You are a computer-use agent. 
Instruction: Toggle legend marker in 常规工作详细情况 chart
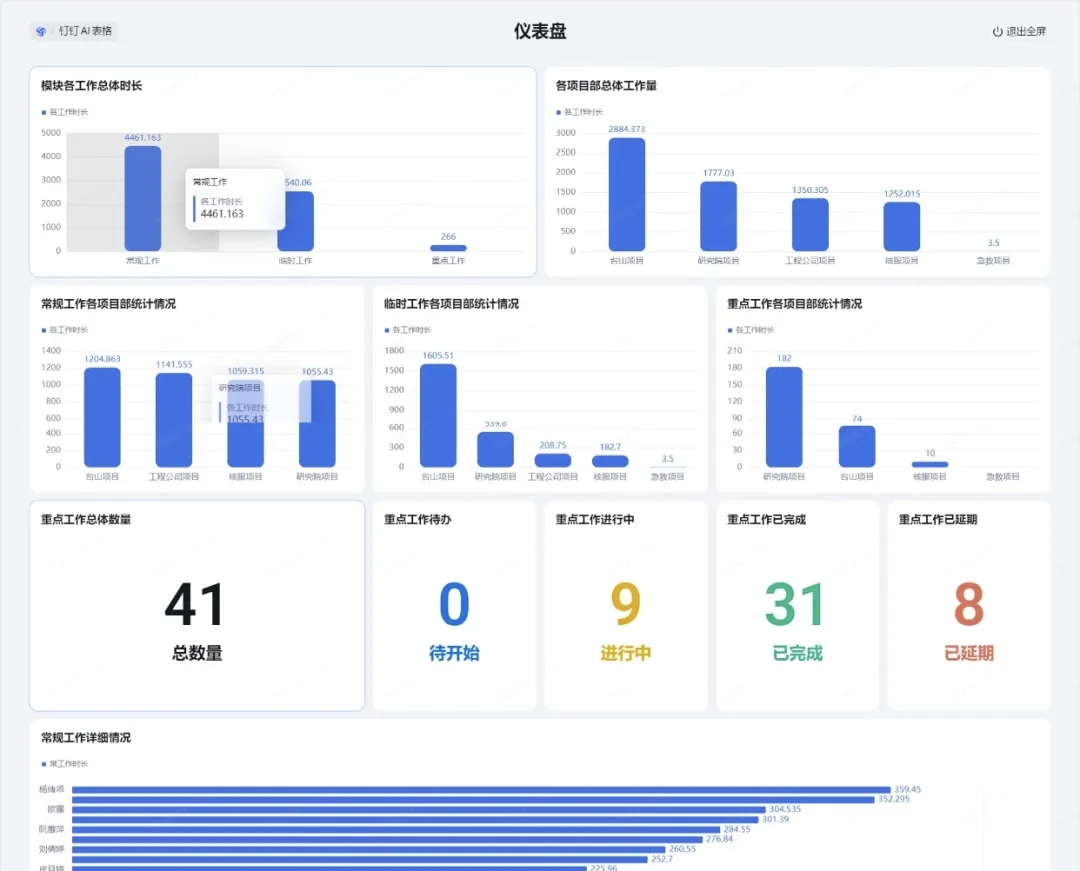tap(44, 764)
